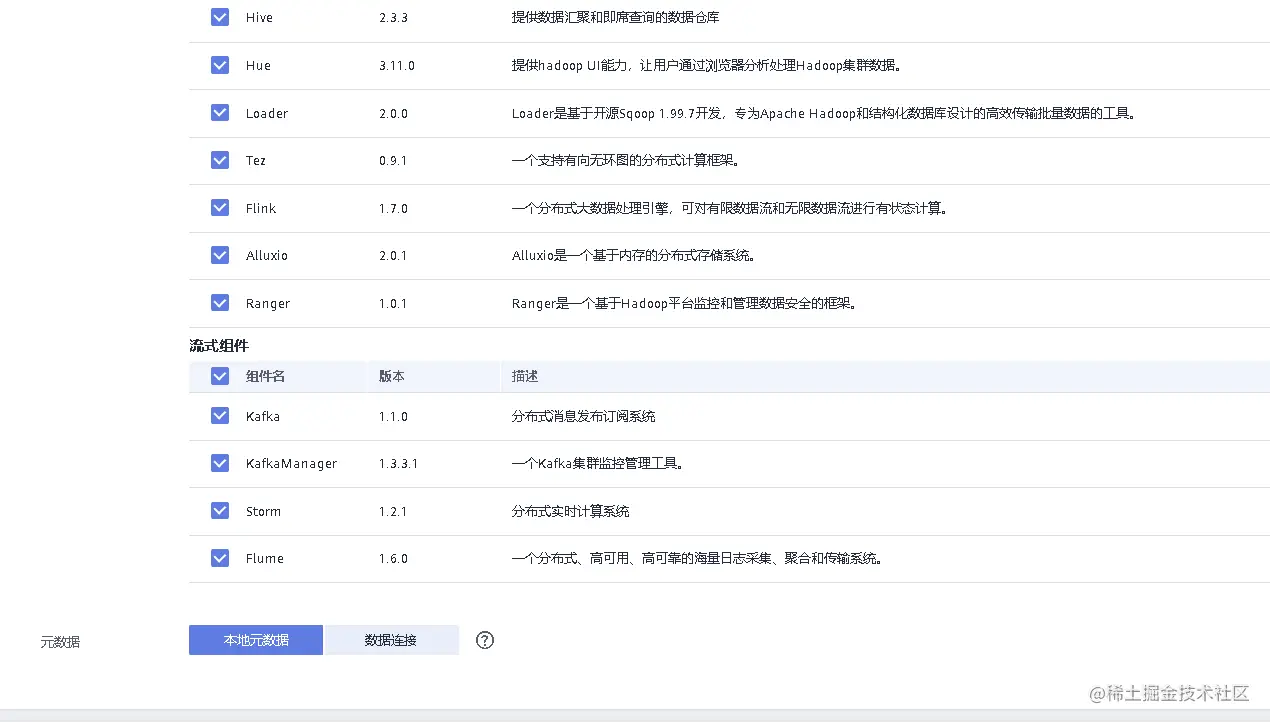Select the Tez component name
The image size is (1270, 724).
click(256, 161)
